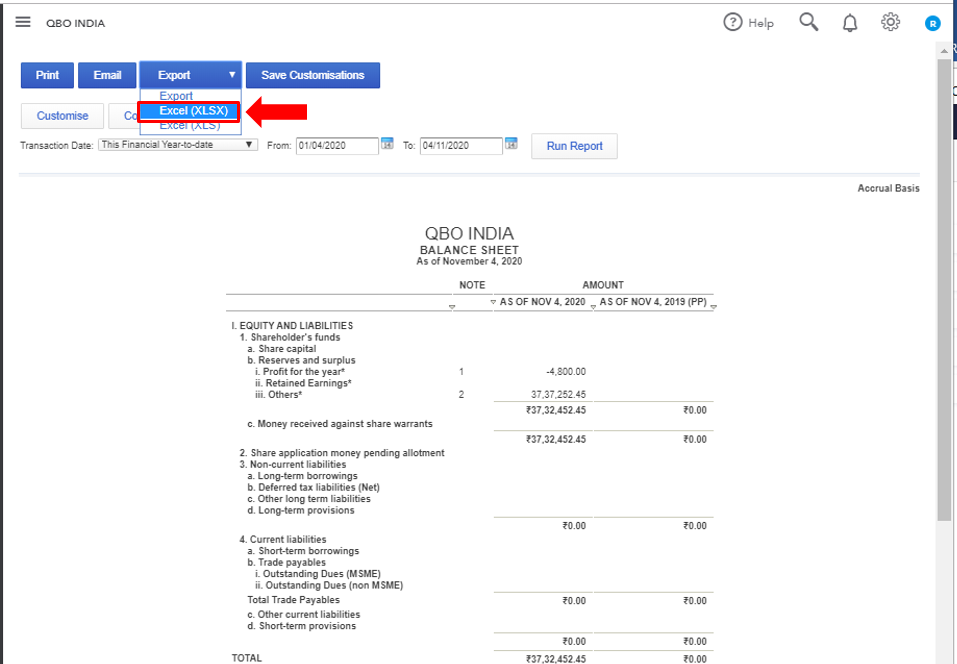
Task: Open the search magnifier icon
Action: (x=809, y=22)
